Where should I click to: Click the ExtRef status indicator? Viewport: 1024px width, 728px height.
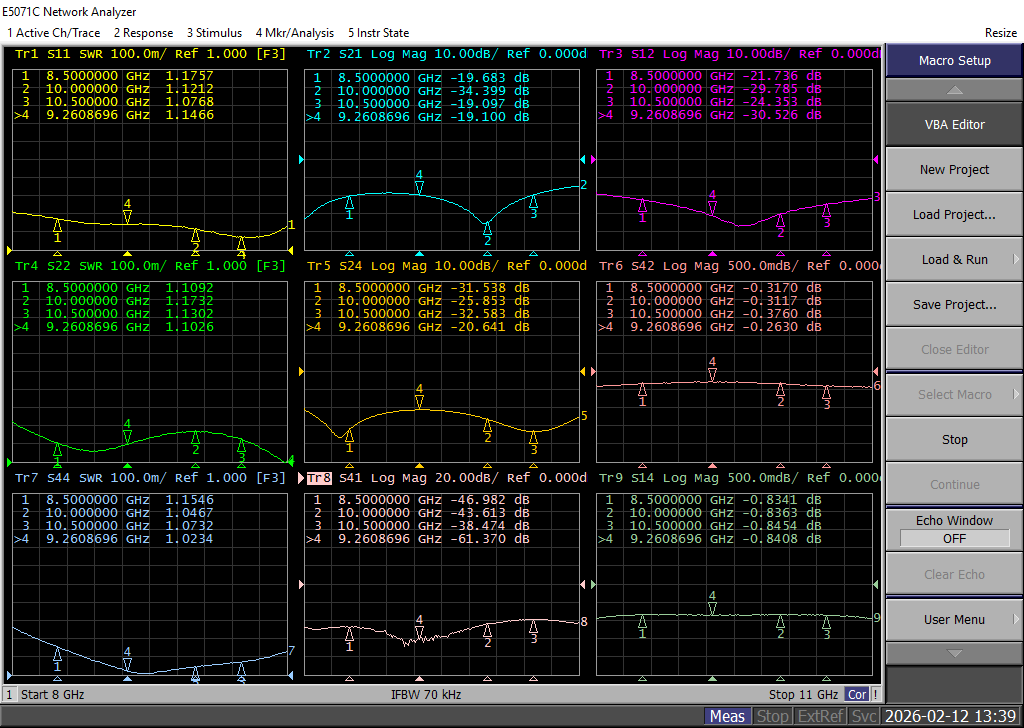(821, 716)
